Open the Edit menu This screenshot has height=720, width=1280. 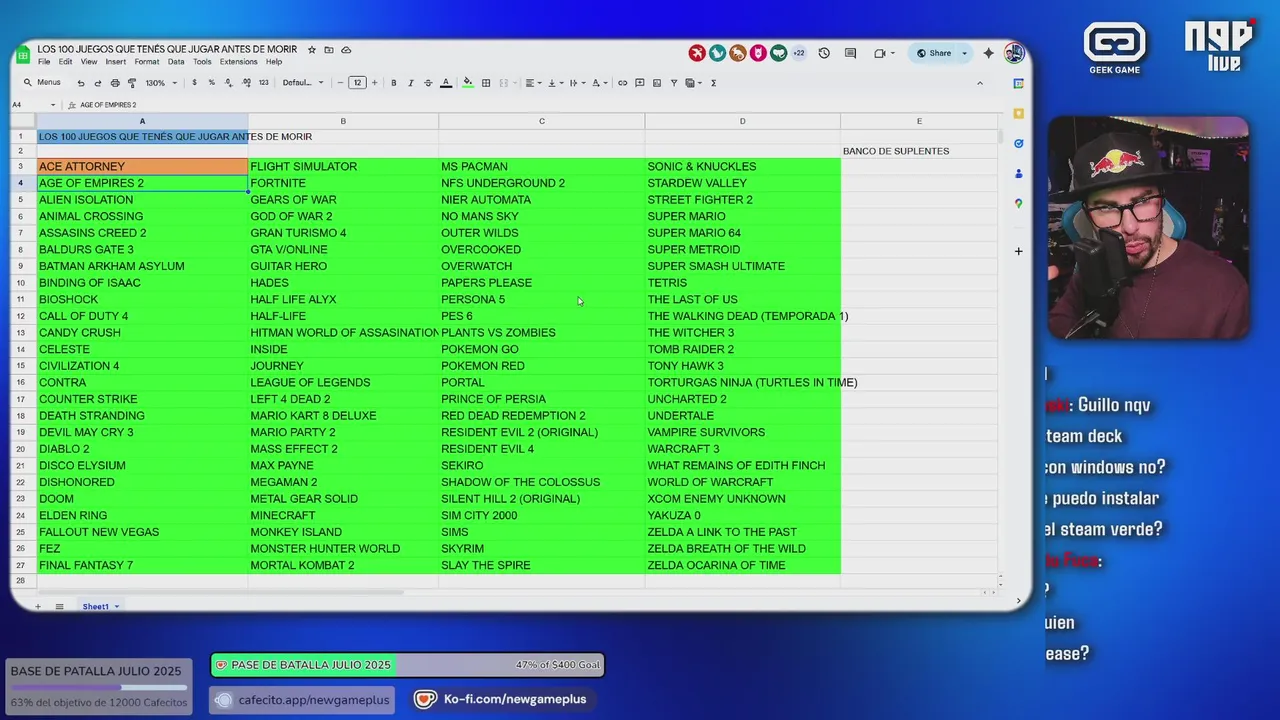coord(65,62)
